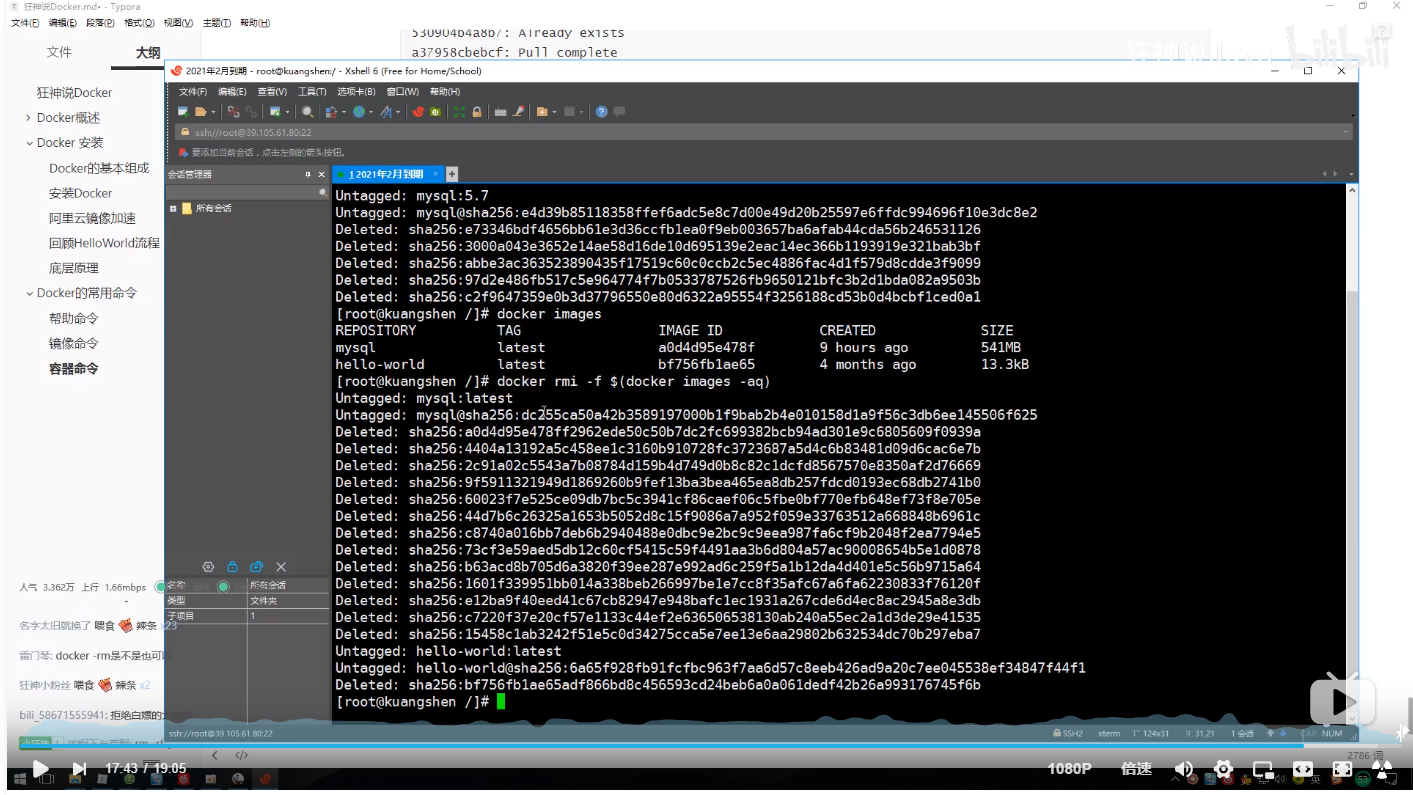The image size is (1413, 795).
Task: Click the large play overlay button on video
Action: pyautogui.click(x=1343, y=700)
